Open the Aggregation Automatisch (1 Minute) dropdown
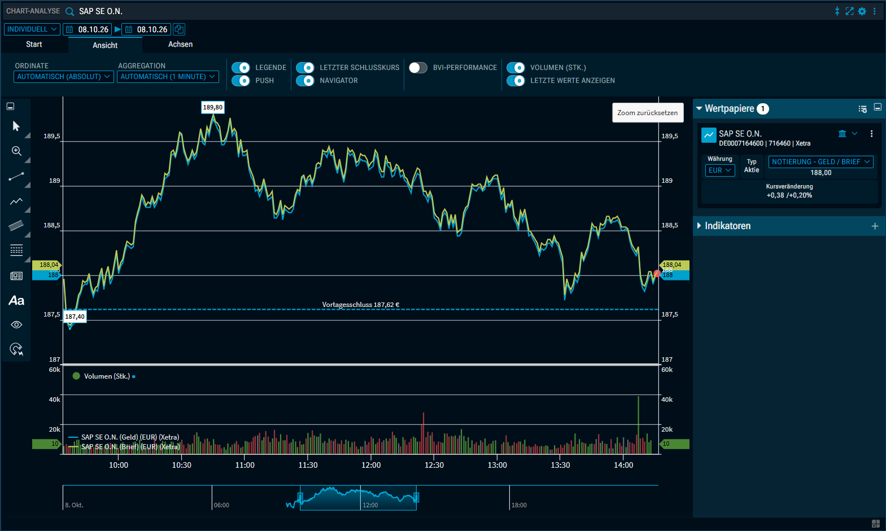This screenshot has height=531, width=886. [168, 76]
